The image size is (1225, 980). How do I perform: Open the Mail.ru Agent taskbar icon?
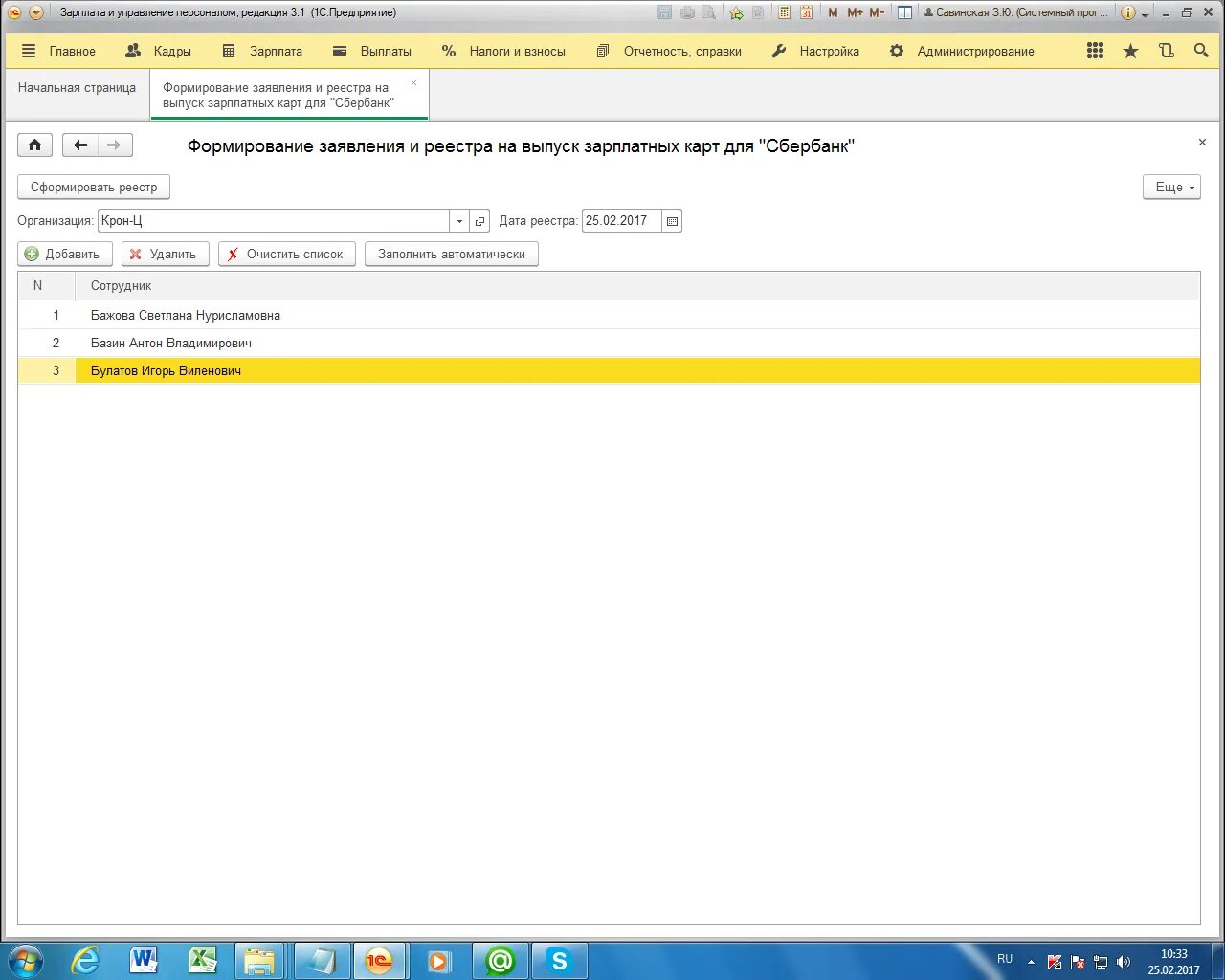(500, 960)
